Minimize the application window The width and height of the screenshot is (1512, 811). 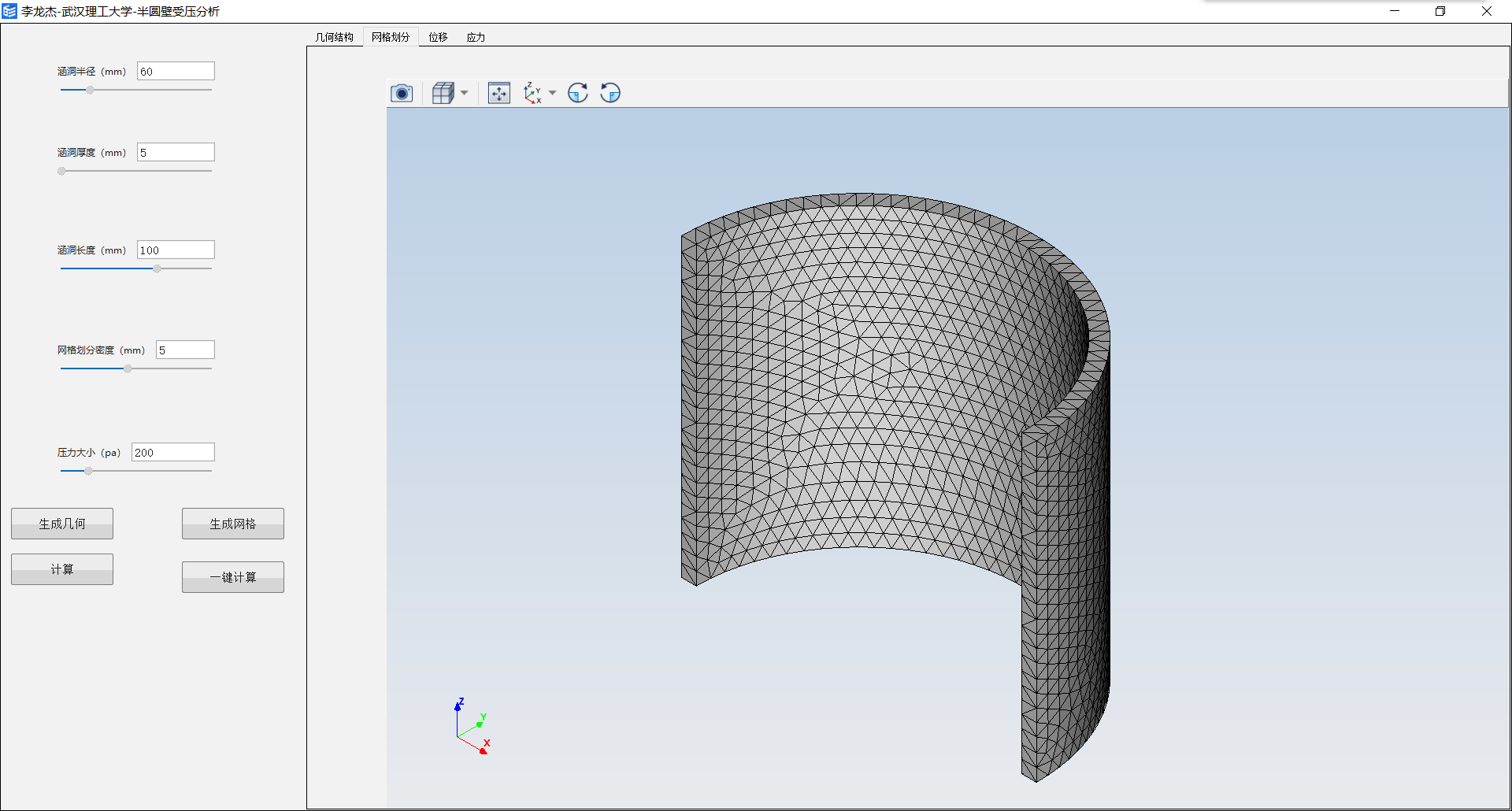click(x=1395, y=11)
